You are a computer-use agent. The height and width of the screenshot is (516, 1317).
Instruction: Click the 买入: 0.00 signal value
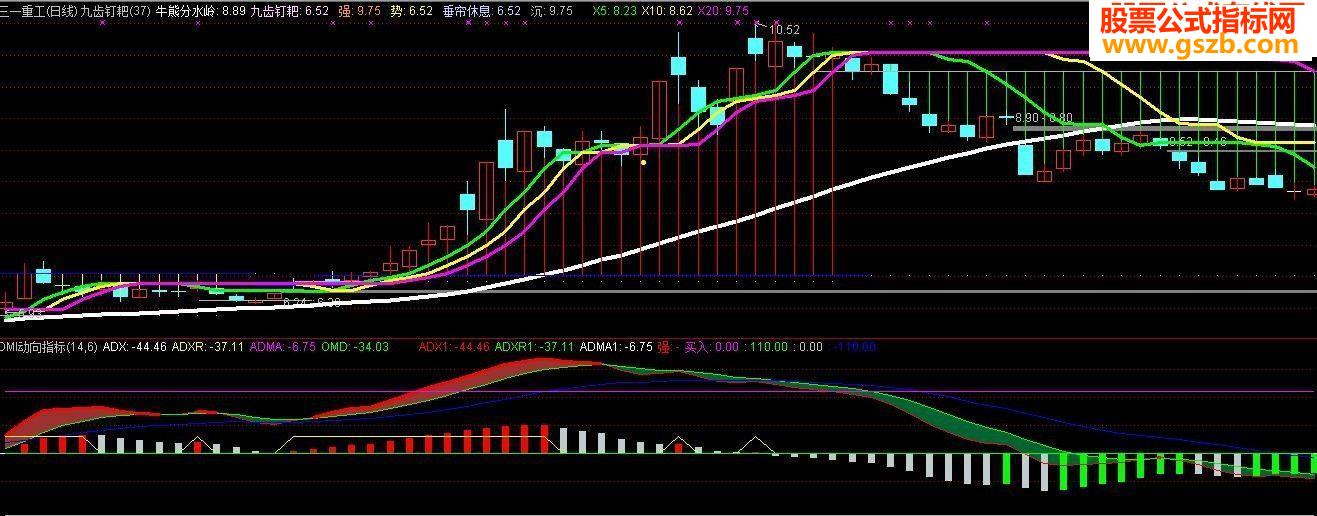[709, 347]
